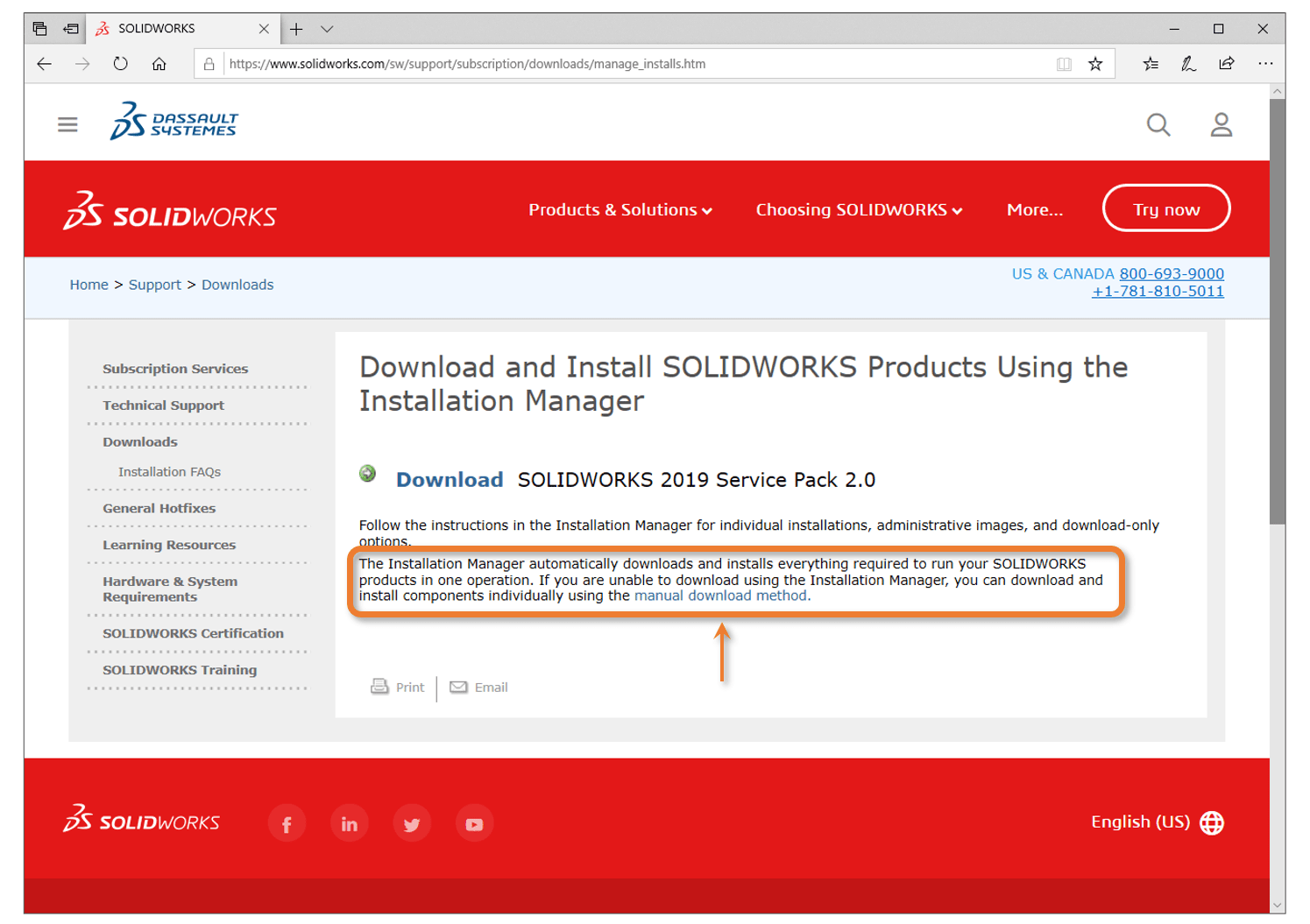
Task: Click the browser forward arrow
Action: pos(82,64)
